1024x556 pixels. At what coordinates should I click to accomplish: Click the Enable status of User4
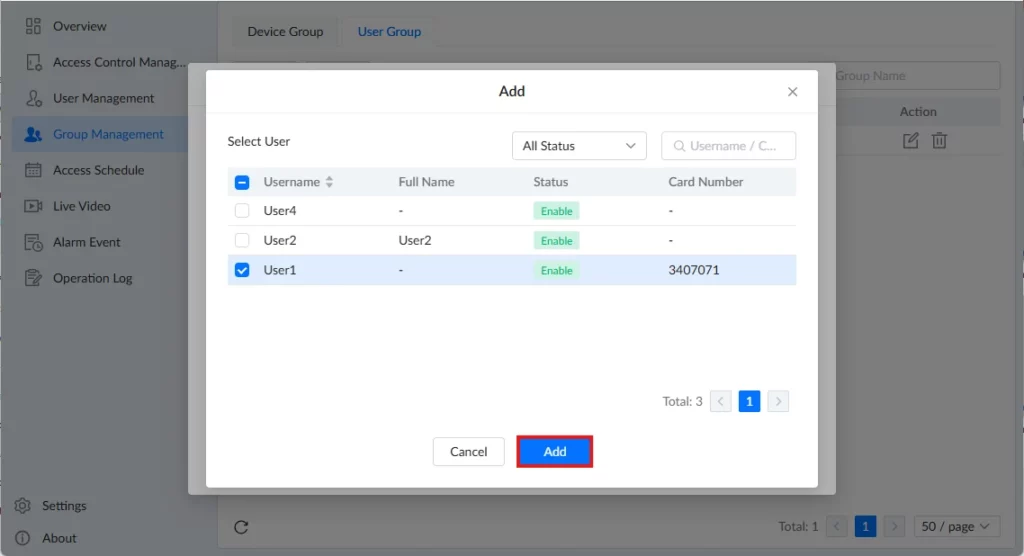(x=556, y=211)
